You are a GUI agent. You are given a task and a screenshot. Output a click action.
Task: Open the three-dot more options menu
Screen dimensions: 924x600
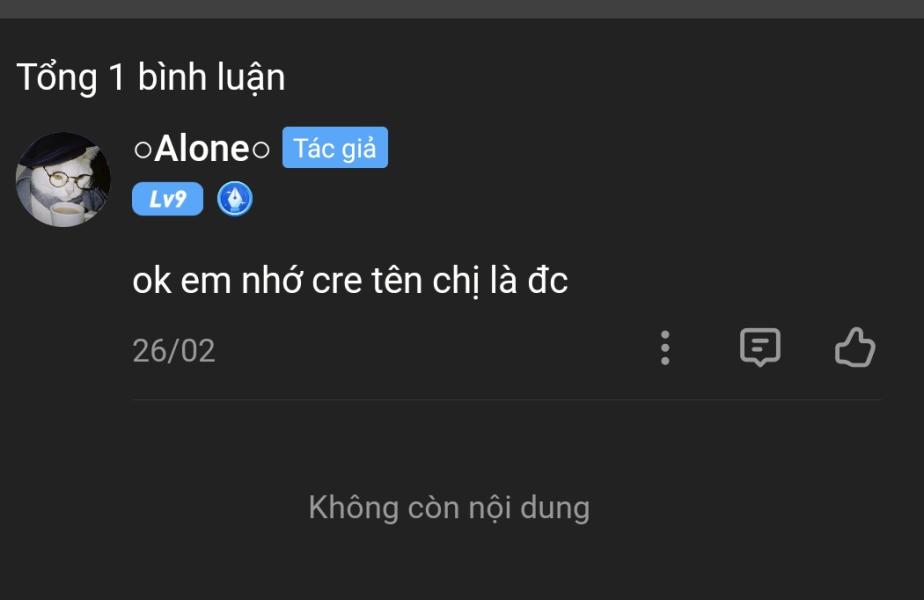click(665, 348)
